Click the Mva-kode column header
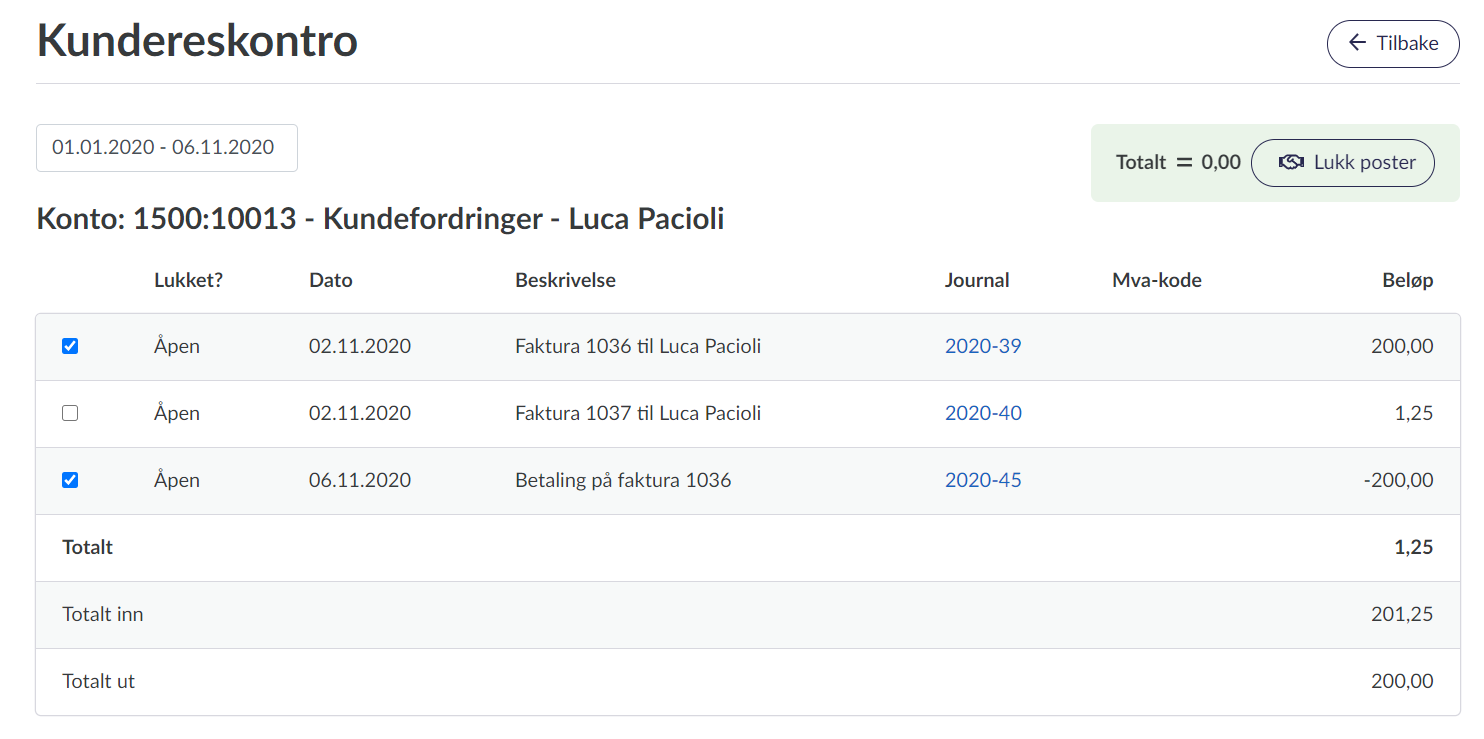Image resolution: width=1484 pixels, height=739 pixels. (x=1156, y=281)
